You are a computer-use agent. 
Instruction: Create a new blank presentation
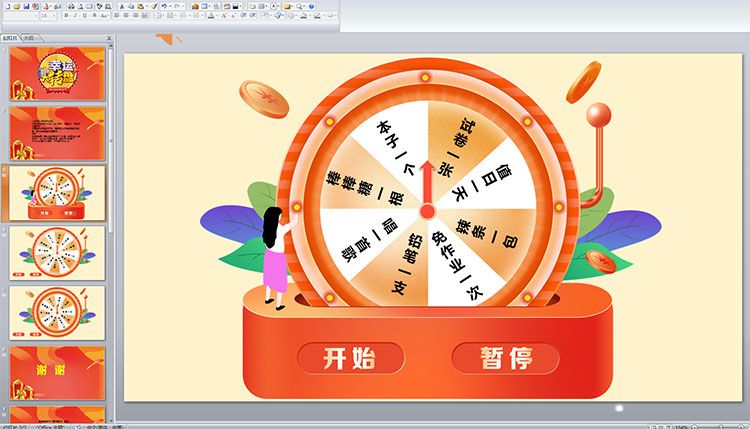[8, 6]
